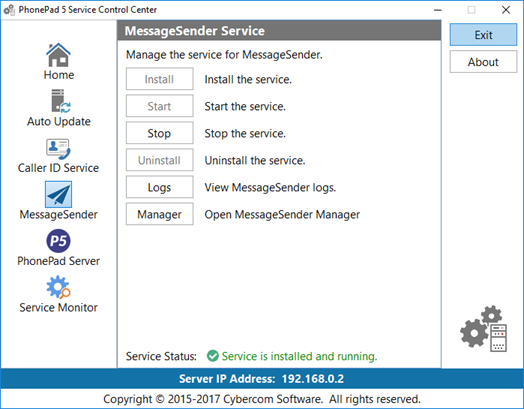This screenshot has height=409, width=524.
Task: Click the 'Stop the service.' description
Action: coord(245,133)
